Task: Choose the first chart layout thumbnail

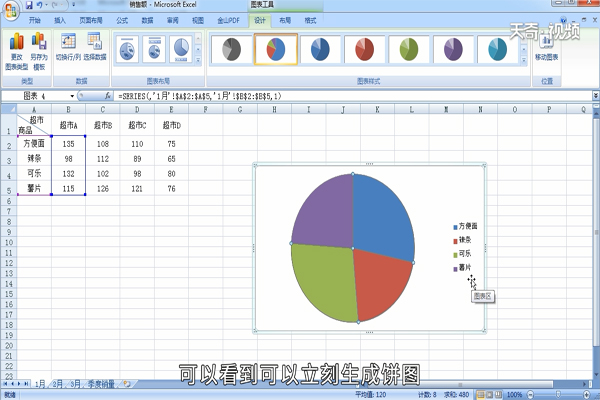Action: 127,49
